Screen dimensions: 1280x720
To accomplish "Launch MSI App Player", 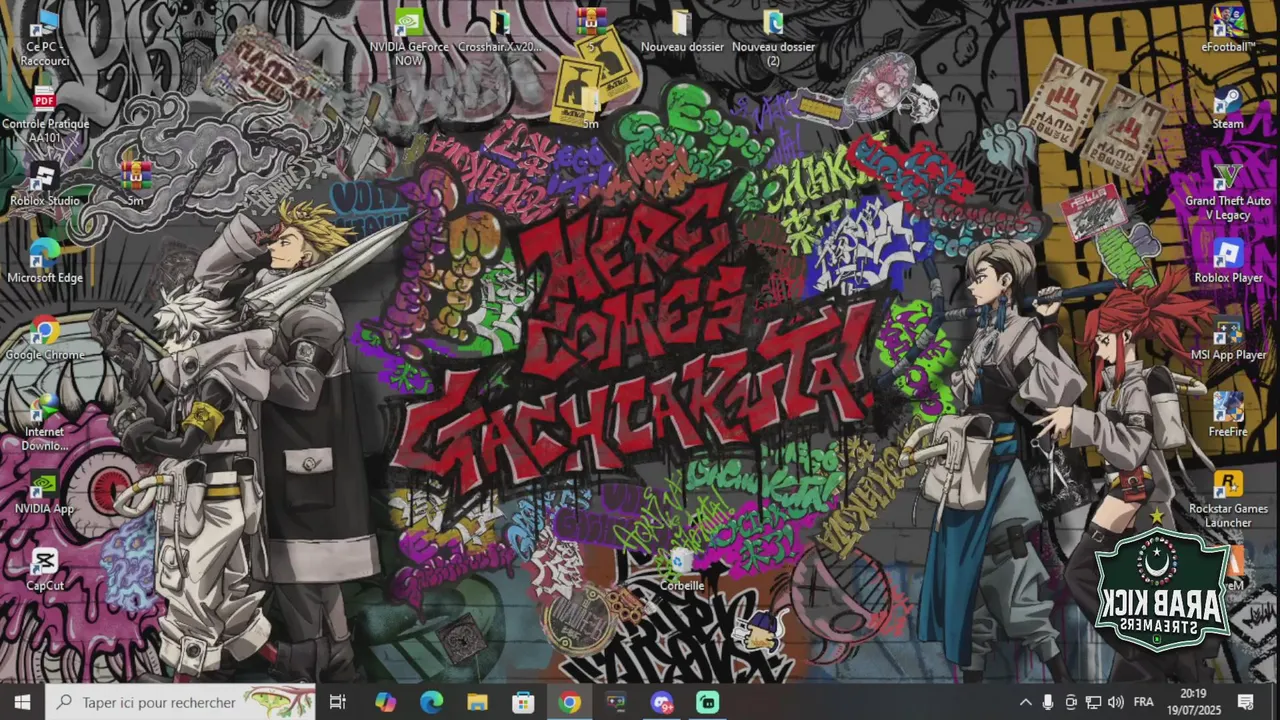I will pos(1228,339).
